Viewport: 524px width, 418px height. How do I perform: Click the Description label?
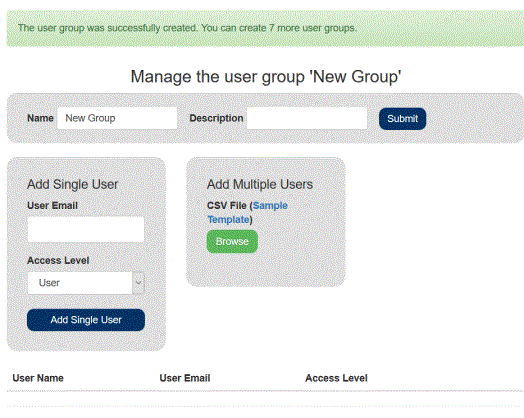point(216,118)
